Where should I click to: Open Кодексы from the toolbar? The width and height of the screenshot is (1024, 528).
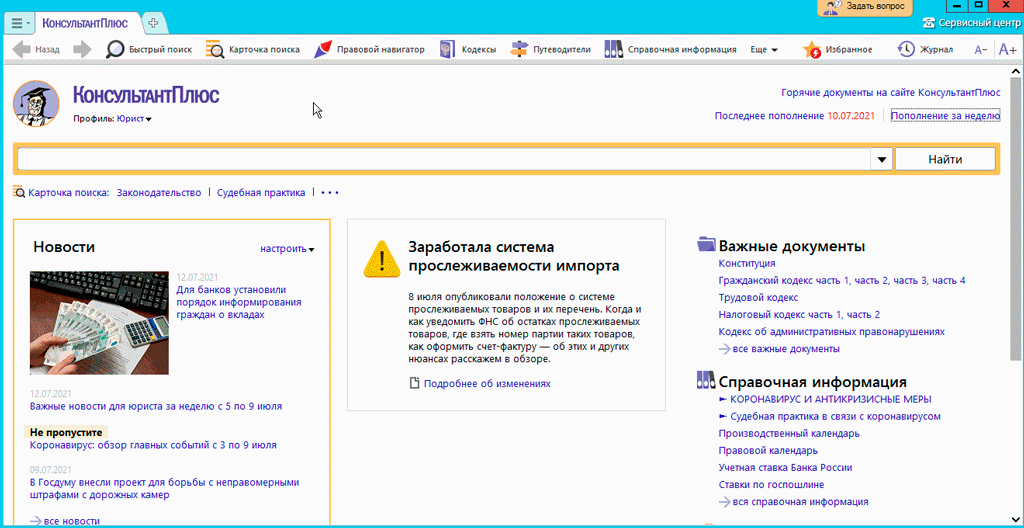[467, 49]
